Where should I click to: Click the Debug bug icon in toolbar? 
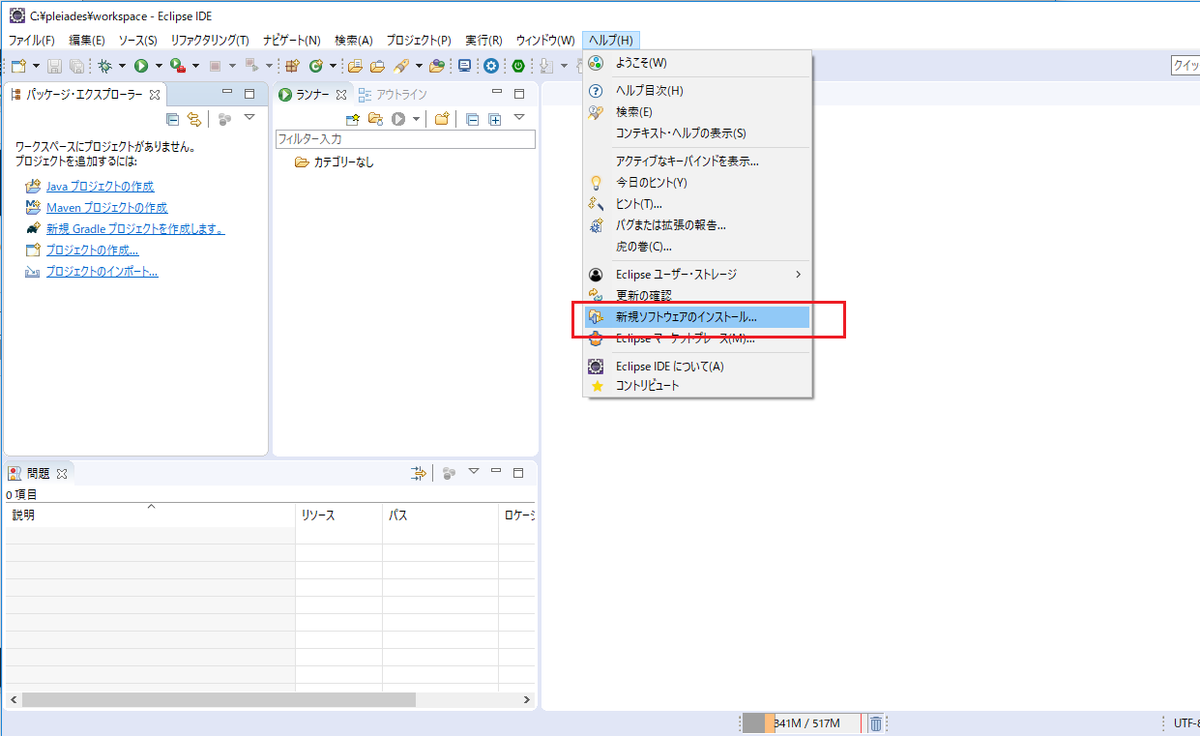point(104,66)
